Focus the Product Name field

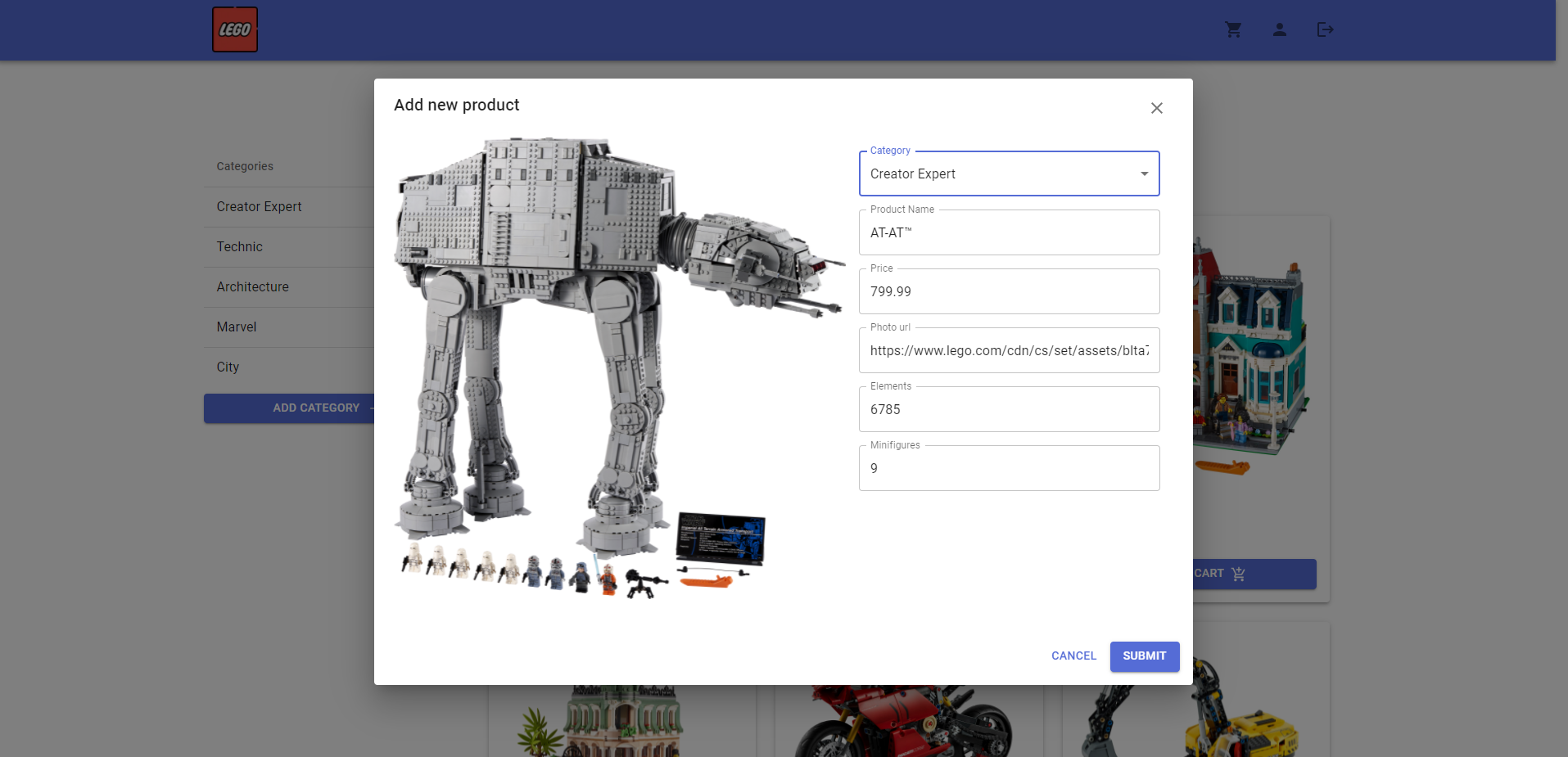[x=1009, y=232]
